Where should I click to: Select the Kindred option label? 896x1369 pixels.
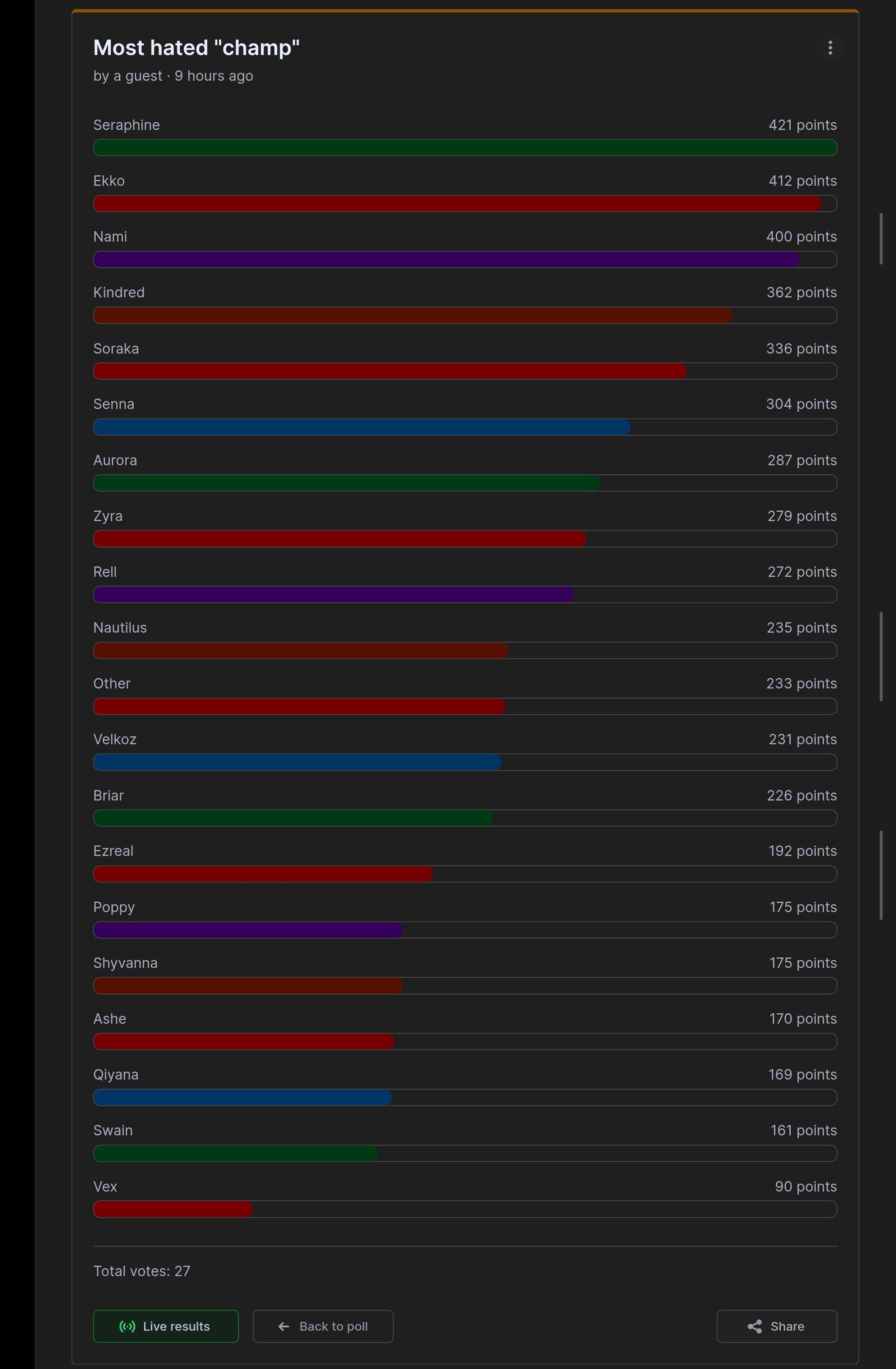[119, 292]
